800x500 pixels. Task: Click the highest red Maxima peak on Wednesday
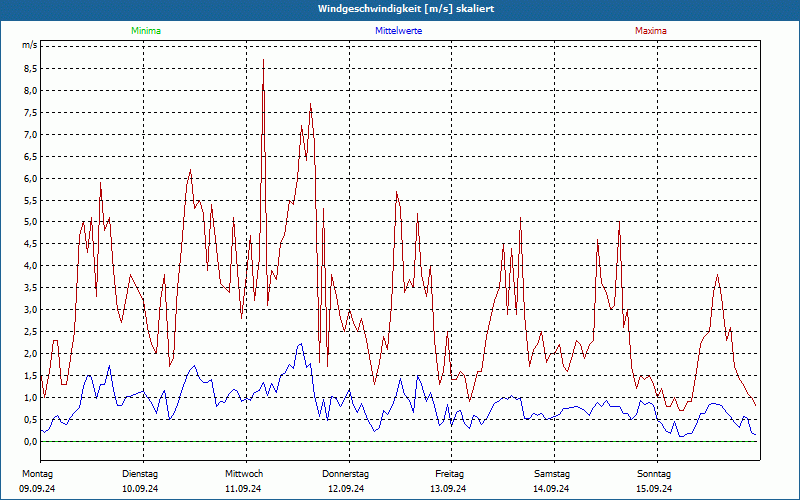pyautogui.click(x=263, y=60)
